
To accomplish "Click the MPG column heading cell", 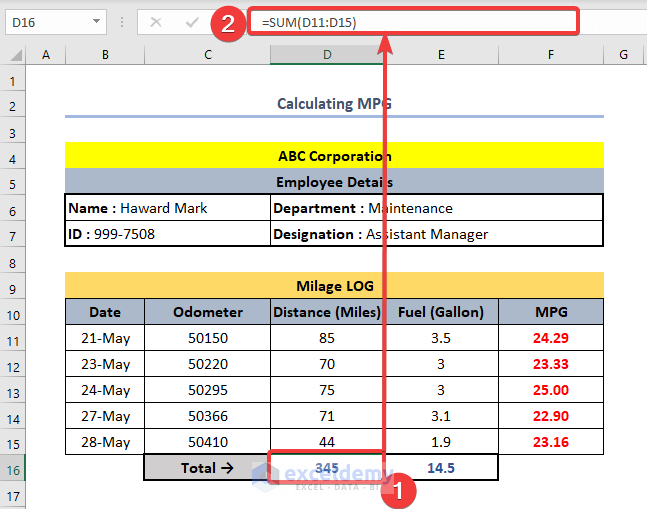I will pyautogui.click(x=550, y=311).
